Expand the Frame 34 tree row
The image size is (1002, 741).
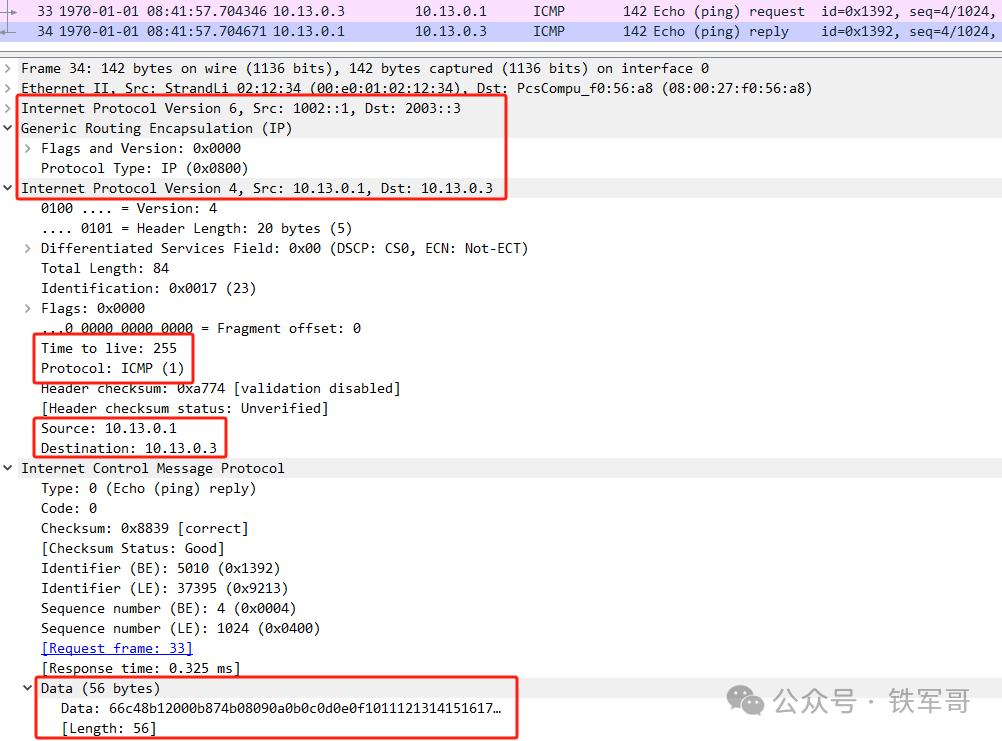[x=8, y=68]
